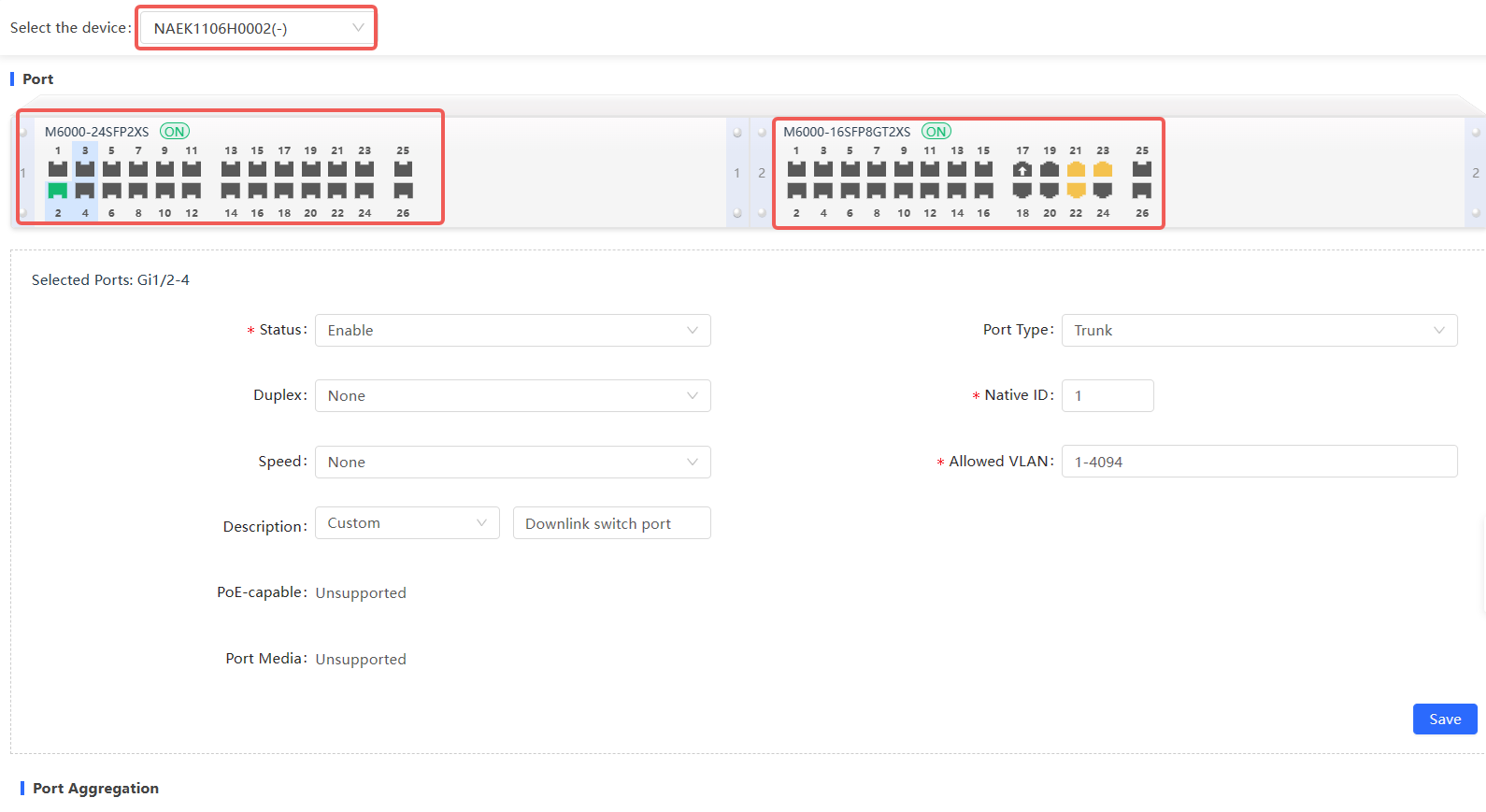Screen dimensions: 1486x812
Task: Open the Select the device dropdown
Action: point(257,28)
